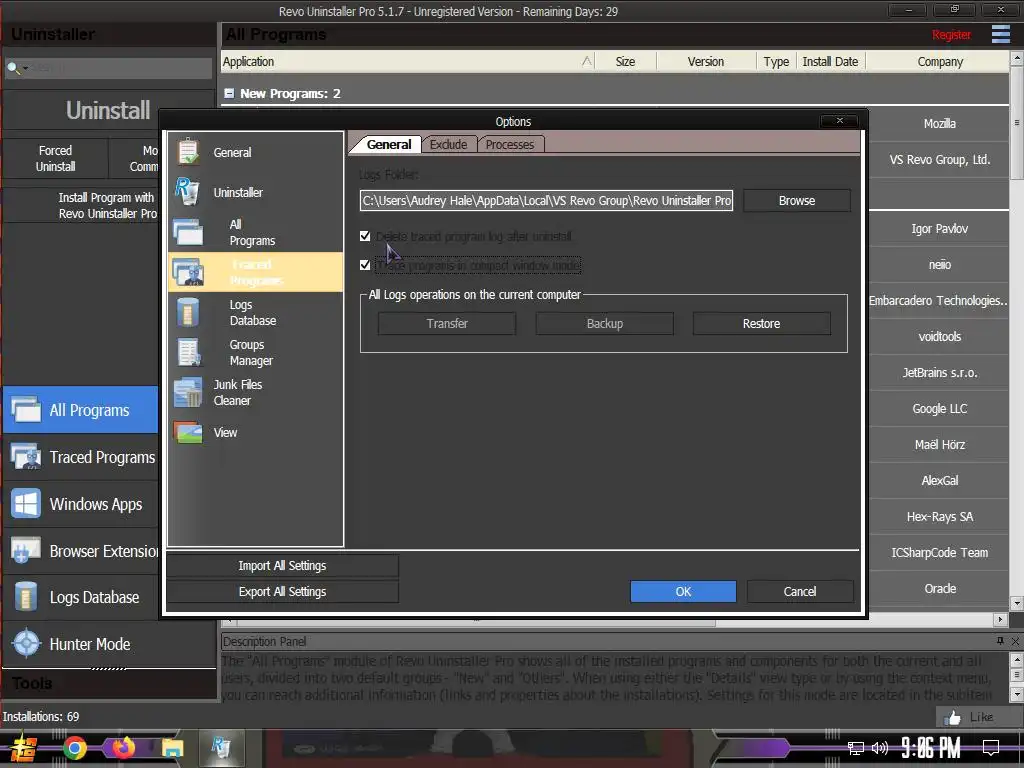Open Chrome from the taskbar
Image resolution: width=1024 pixels, height=768 pixels.
point(74,748)
